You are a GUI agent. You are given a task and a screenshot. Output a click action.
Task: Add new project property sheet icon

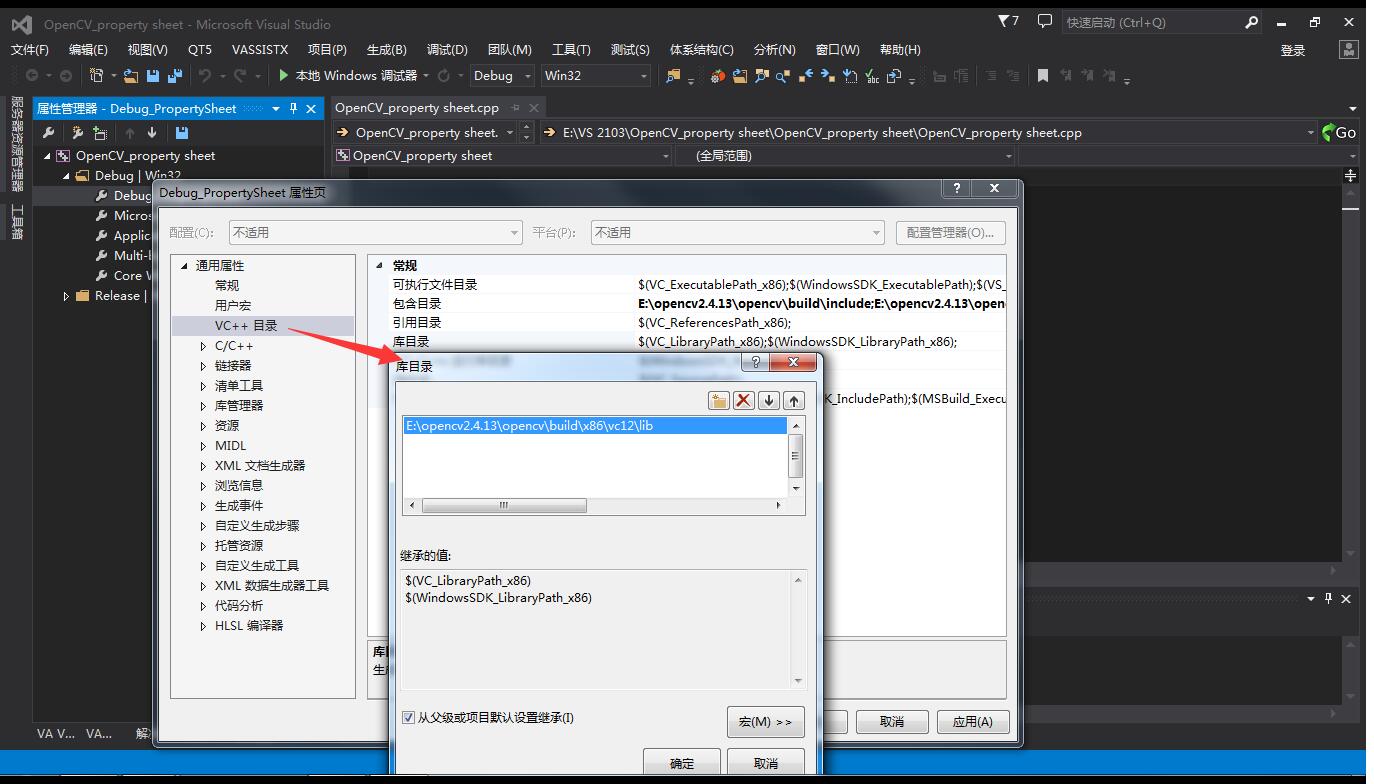[77, 132]
